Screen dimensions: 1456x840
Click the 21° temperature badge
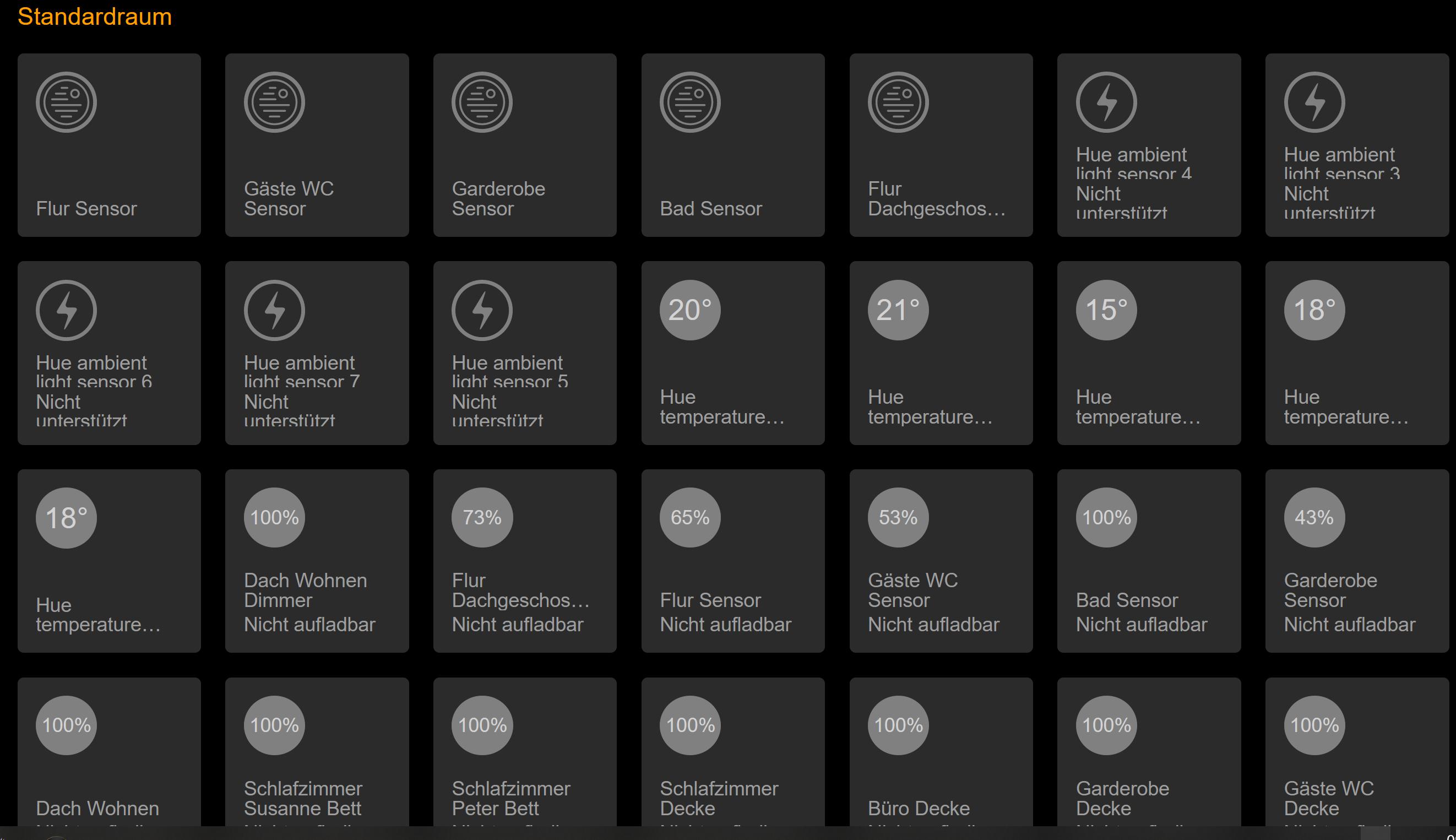pyautogui.click(x=898, y=310)
